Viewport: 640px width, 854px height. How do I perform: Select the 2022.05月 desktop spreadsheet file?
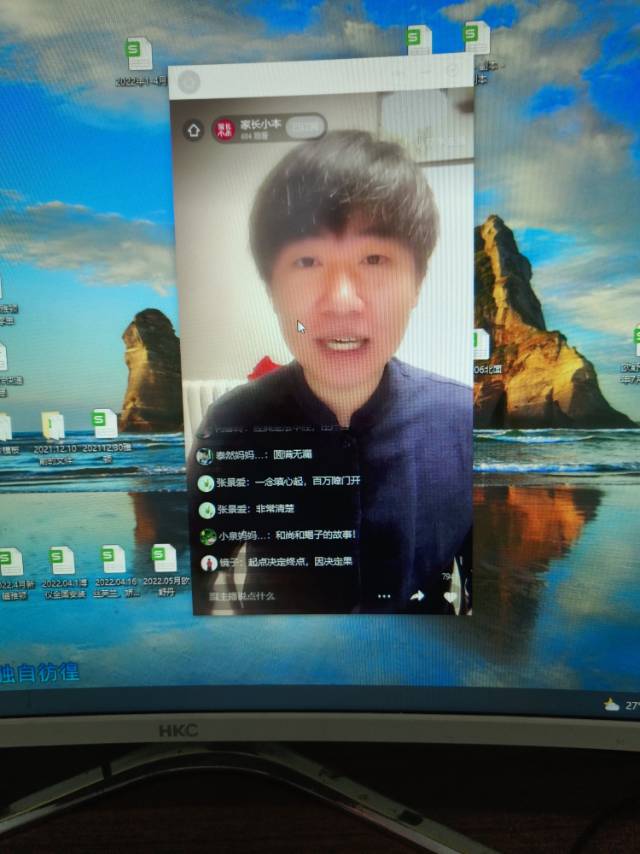tap(165, 570)
